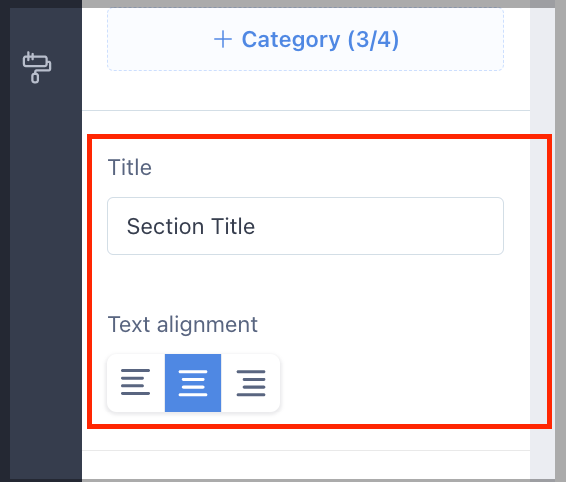Click the word Category in add button
The height and width of the screenshot is (482, 566).
coord(291,40)
